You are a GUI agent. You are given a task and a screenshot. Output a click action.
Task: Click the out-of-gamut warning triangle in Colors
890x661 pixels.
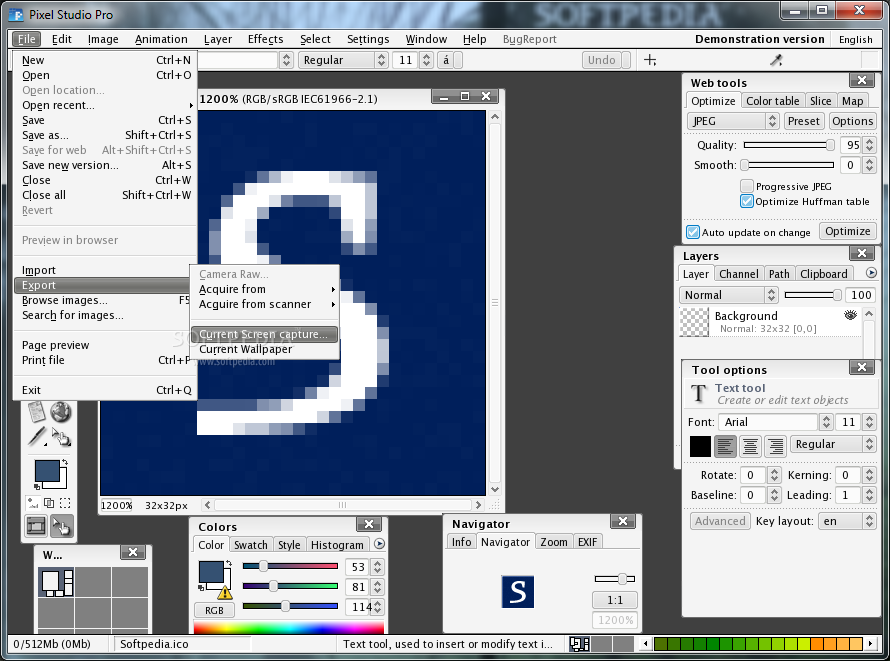[225, 592]
